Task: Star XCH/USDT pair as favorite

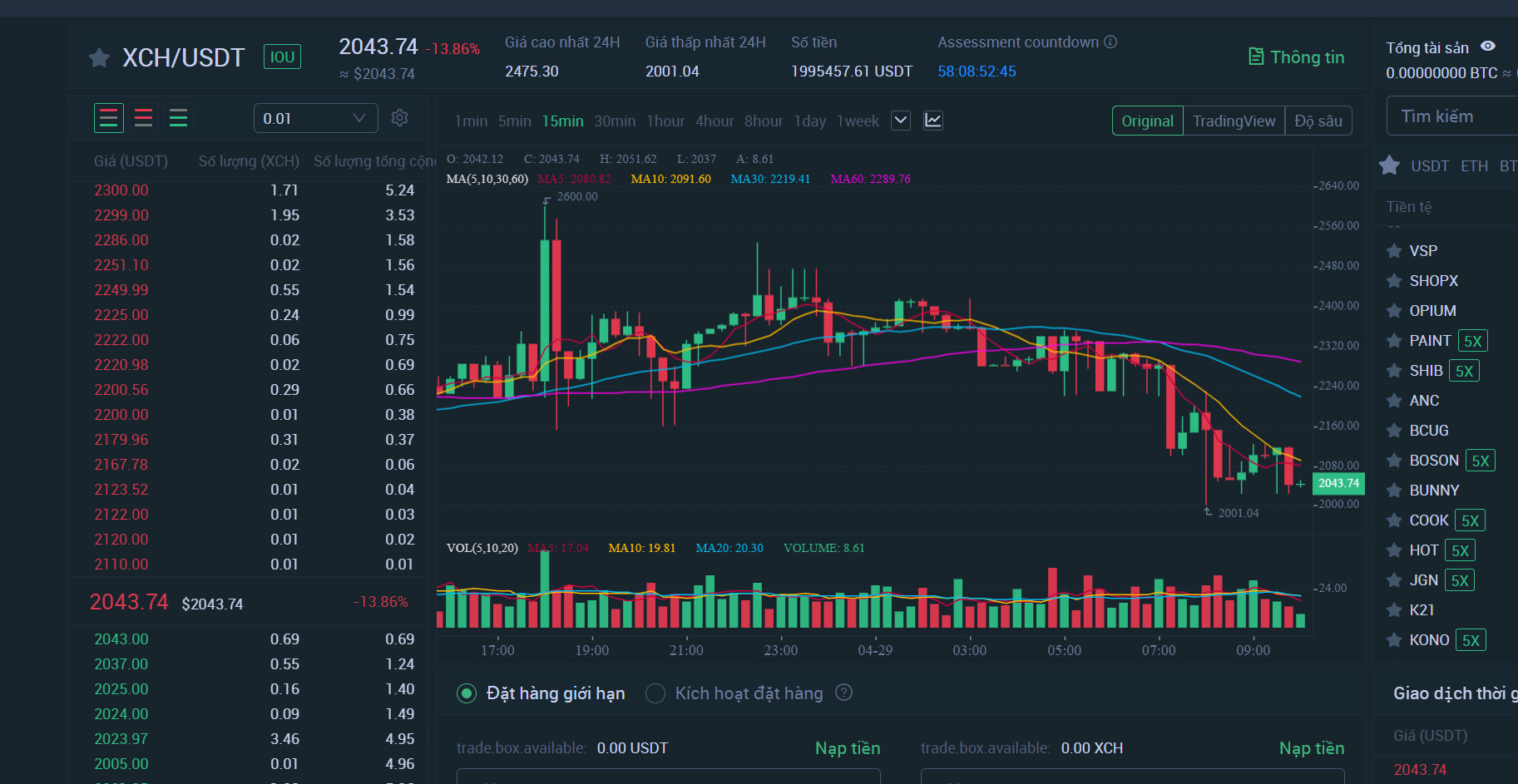Action: coord(99,57)
